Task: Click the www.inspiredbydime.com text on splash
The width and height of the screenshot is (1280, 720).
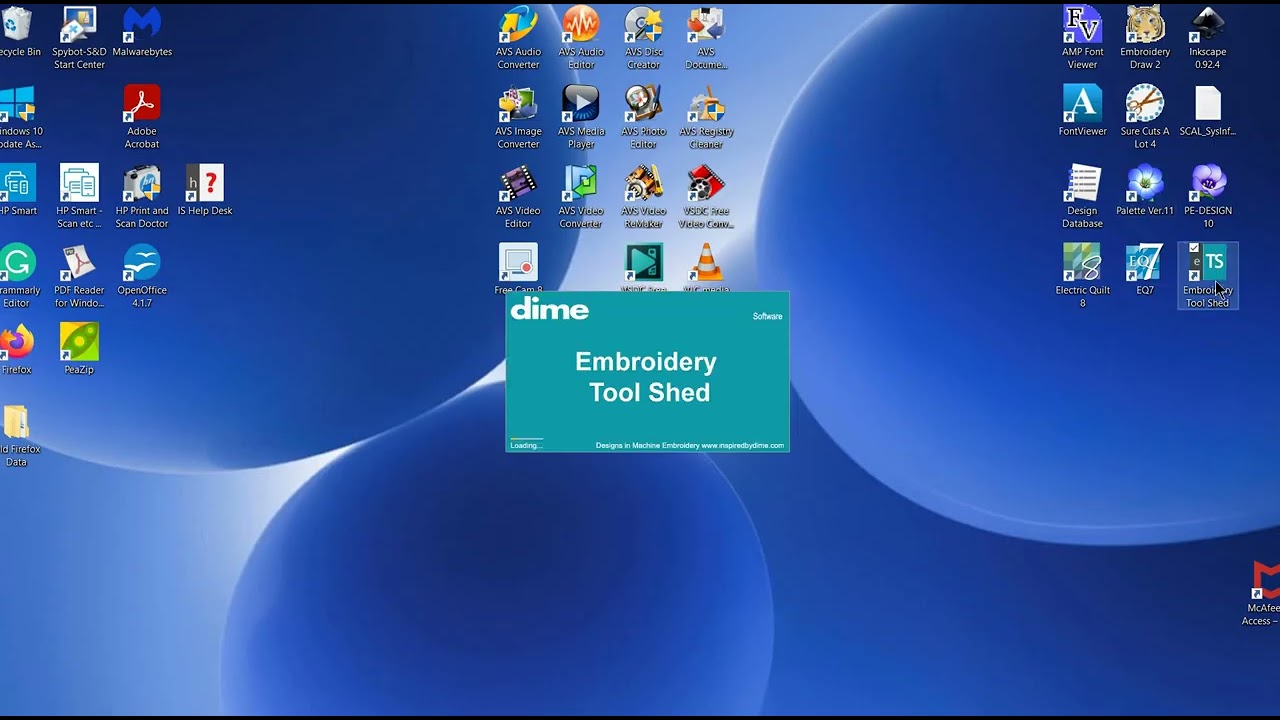Action: 743,446
